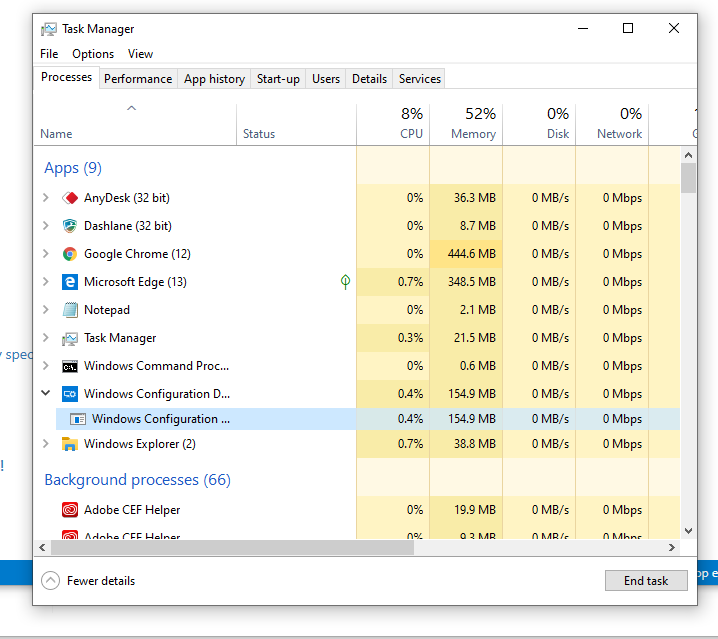Image resolution: width=718 pixels, height=639 pixels.
Task: Click the Microsoft Edge icon
Action: coord(70,282)
